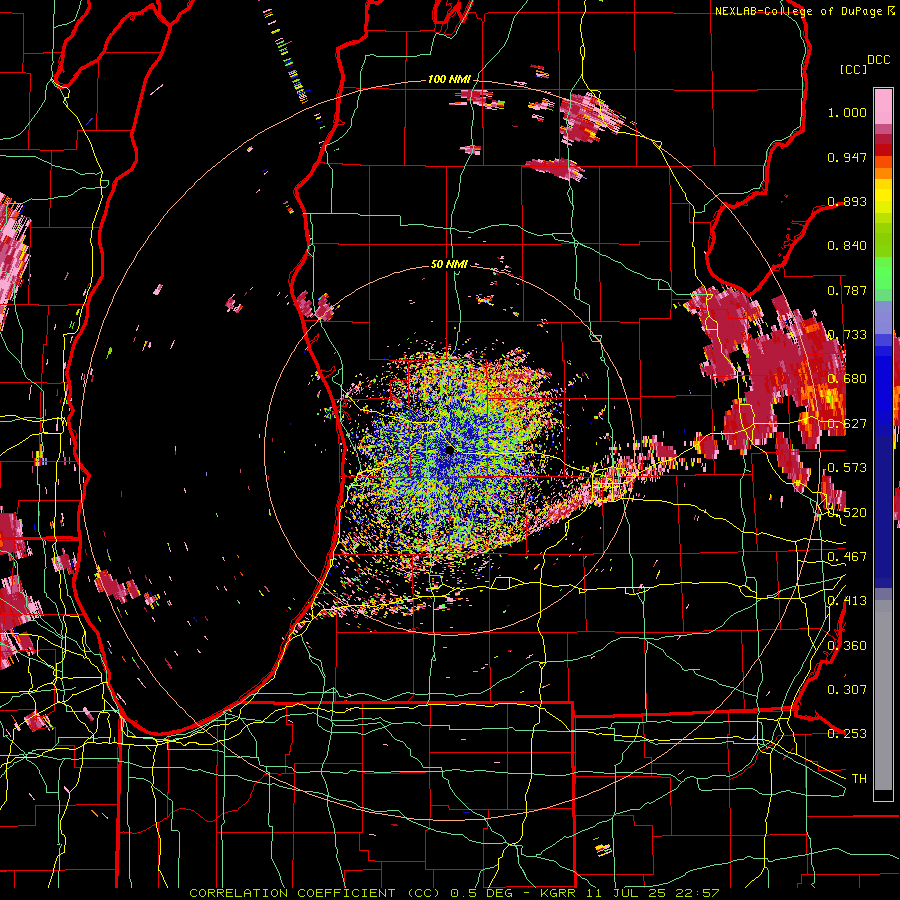Click the 0.733 scale value
The height and width of the screenshot is (900, 900).
pyautogui.click(x=847, y=335)
